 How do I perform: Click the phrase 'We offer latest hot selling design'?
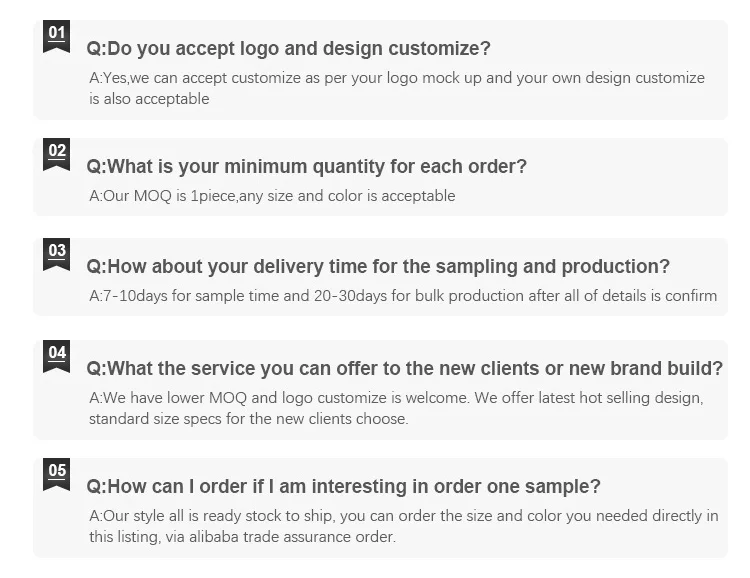pos(589,398)
